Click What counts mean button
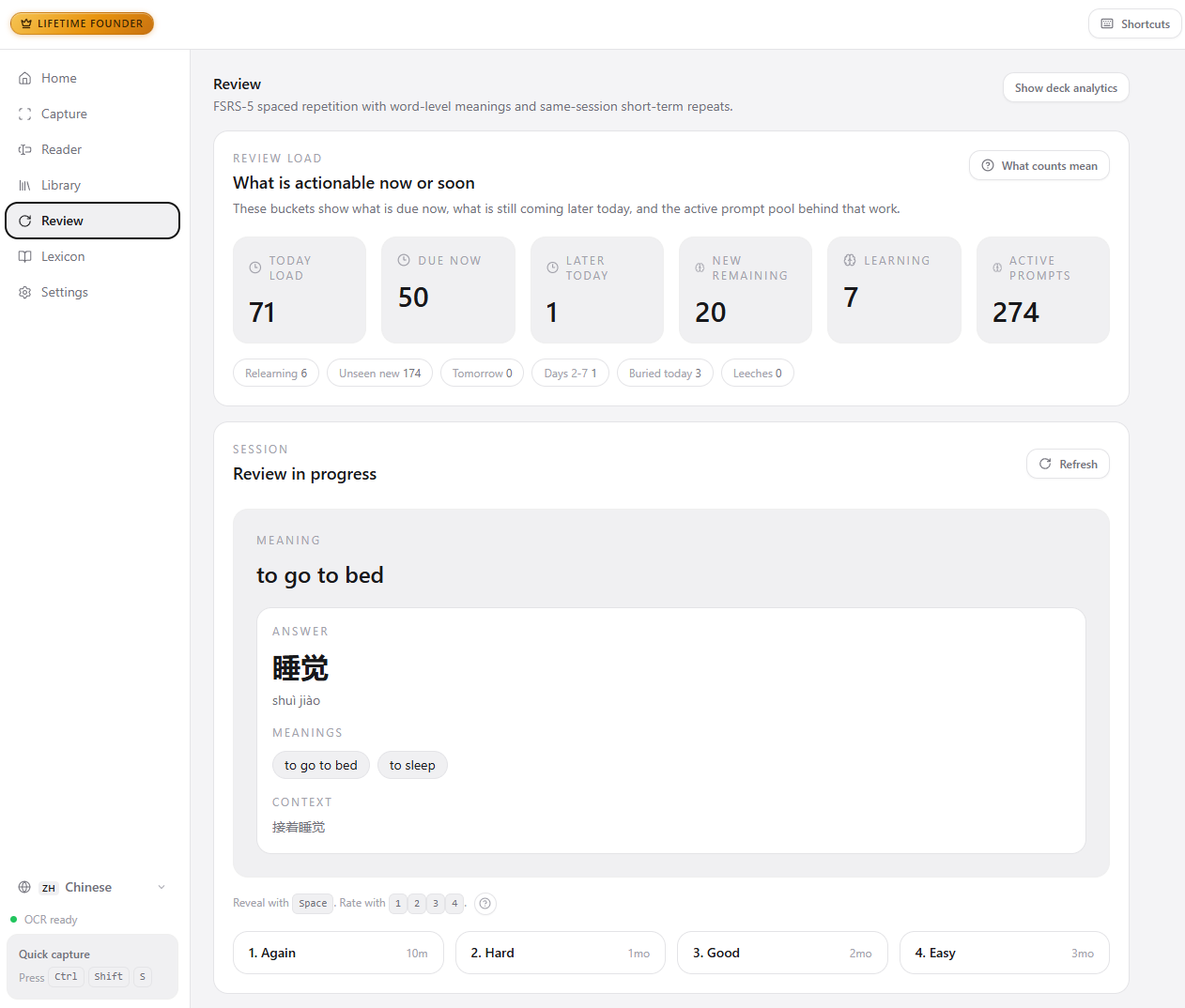The image size is (1185, 1008). 1039,165
